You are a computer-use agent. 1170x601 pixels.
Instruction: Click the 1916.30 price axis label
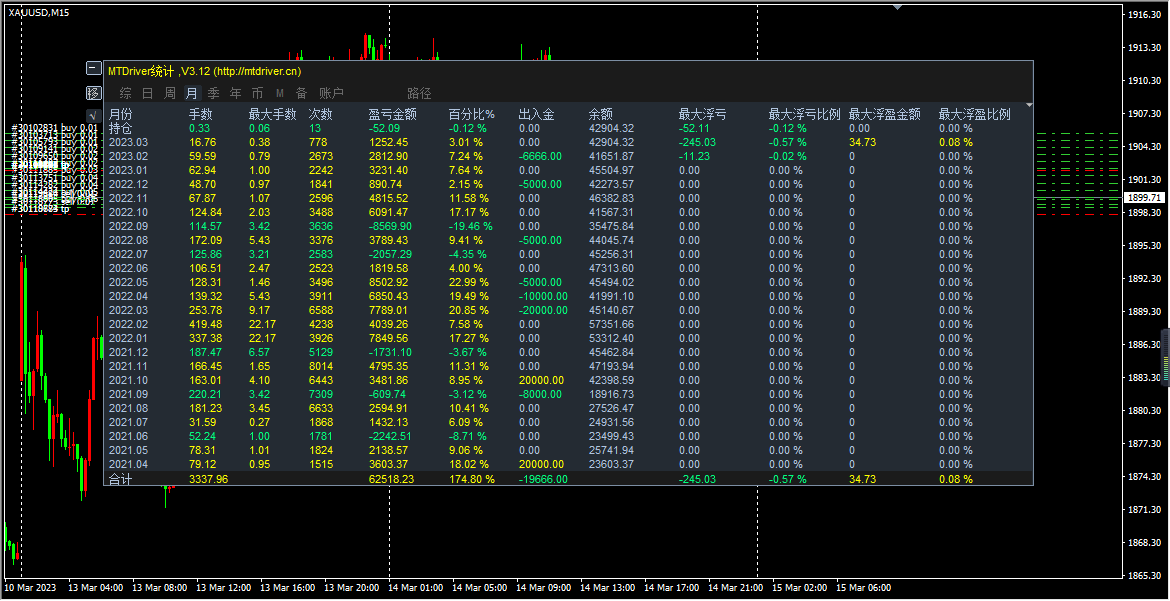(1144, 15)
